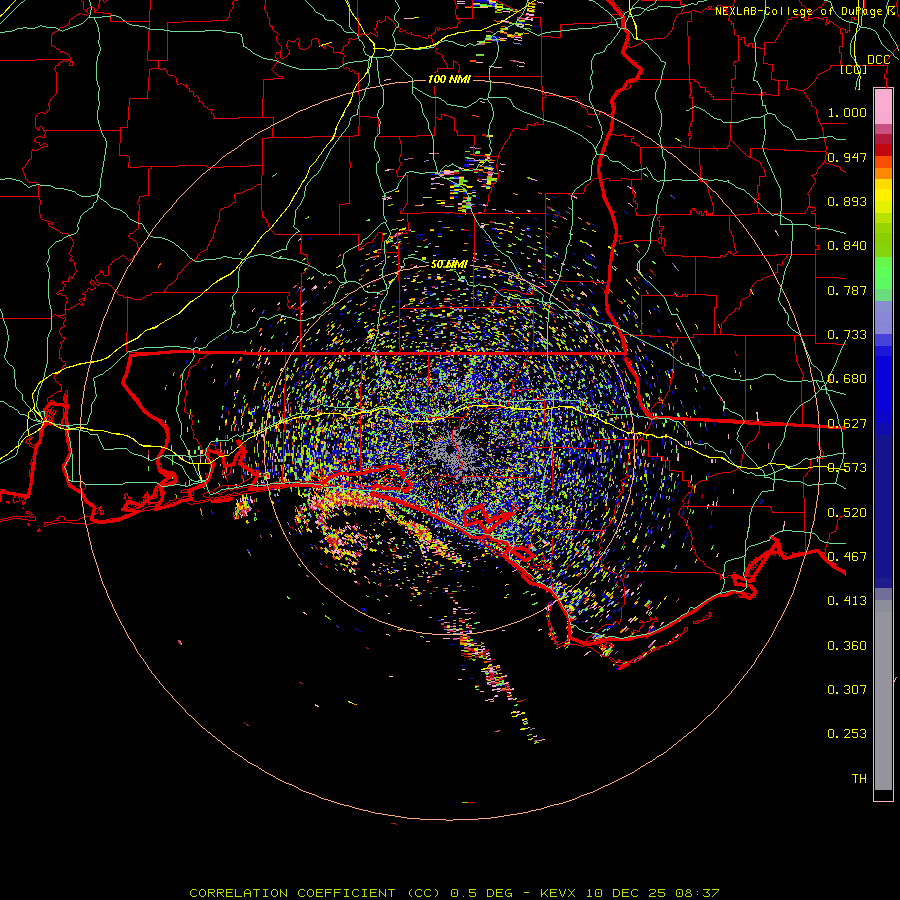This screenshot has width=900, height=900.
Task: Click the 0.627 legend value
Action: point(847,424)
